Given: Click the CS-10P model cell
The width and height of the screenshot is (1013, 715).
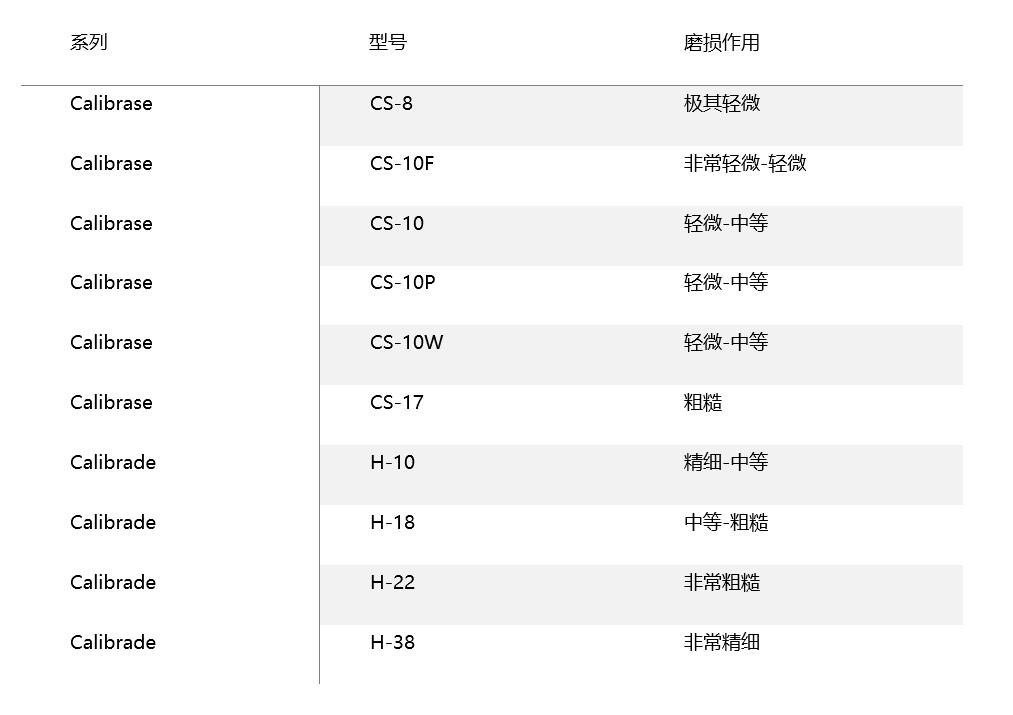Looking at the screenshot, I should (402, 282).
